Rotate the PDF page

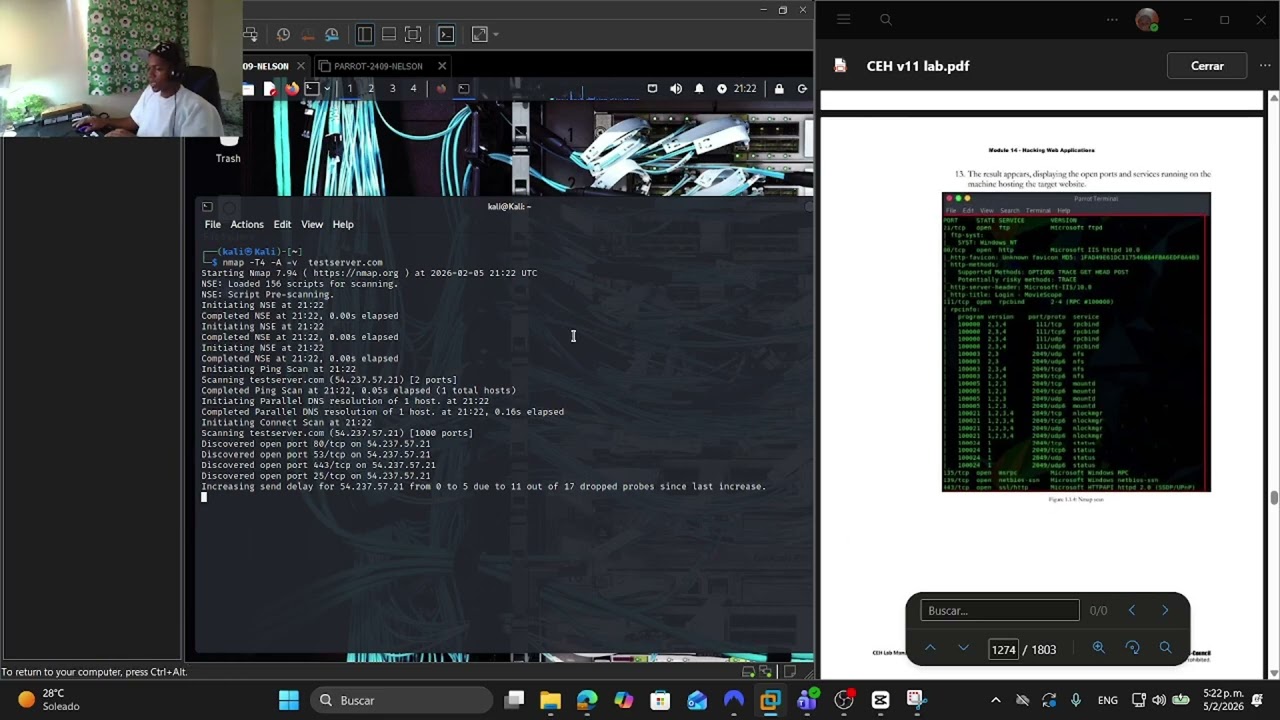(x=1132, y=648)
